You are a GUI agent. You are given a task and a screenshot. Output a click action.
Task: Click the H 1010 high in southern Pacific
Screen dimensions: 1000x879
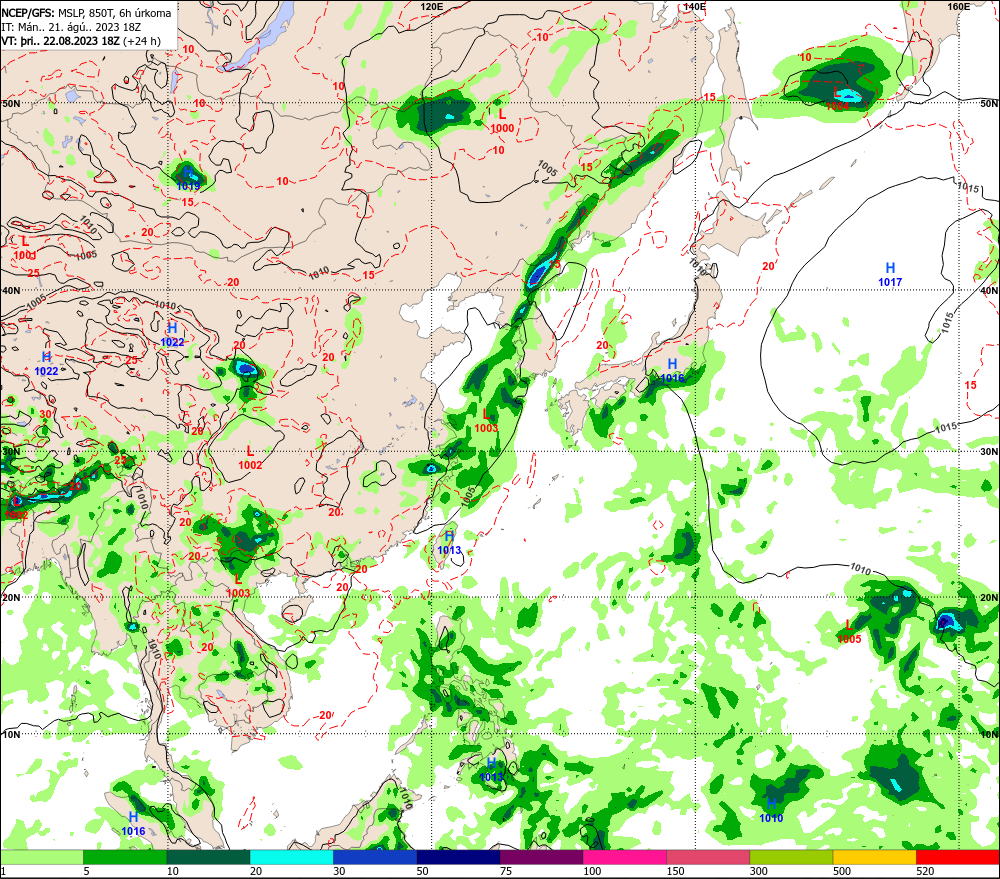click(x=771, y=810)
